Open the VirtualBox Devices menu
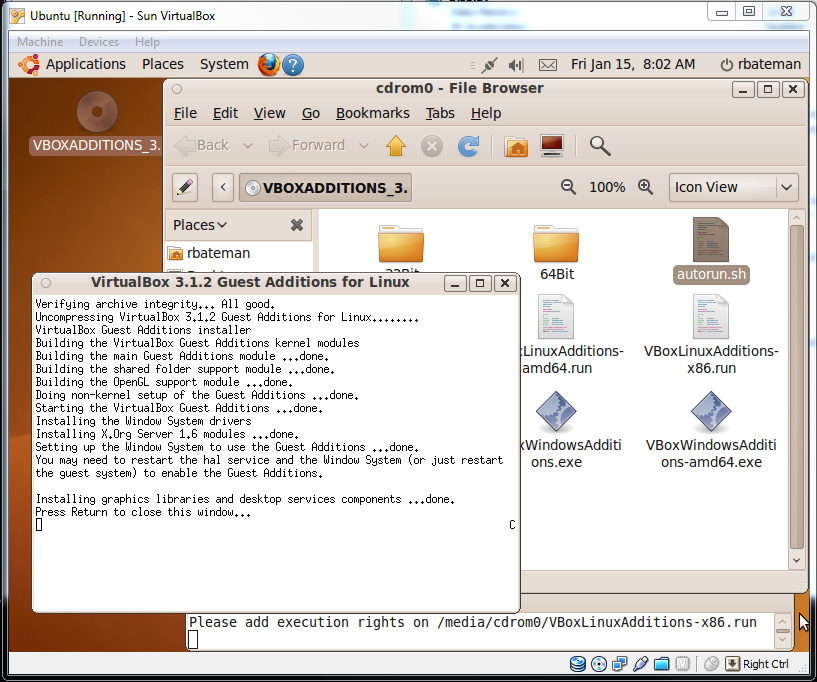Image resolution: width=817 pixels, height=682 pixels. [x=99, y=42]
